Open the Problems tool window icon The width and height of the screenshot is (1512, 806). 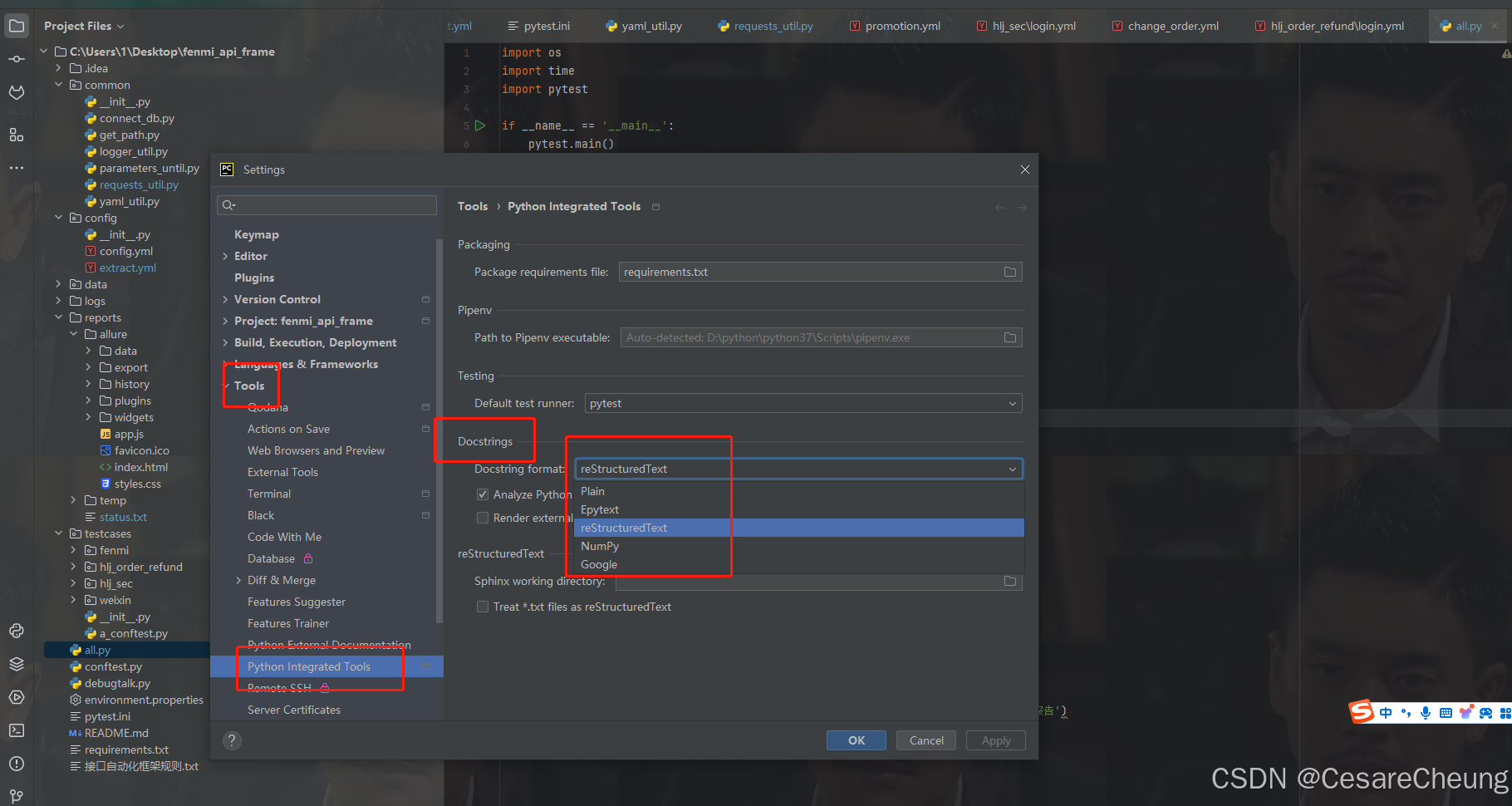[16, 764]
